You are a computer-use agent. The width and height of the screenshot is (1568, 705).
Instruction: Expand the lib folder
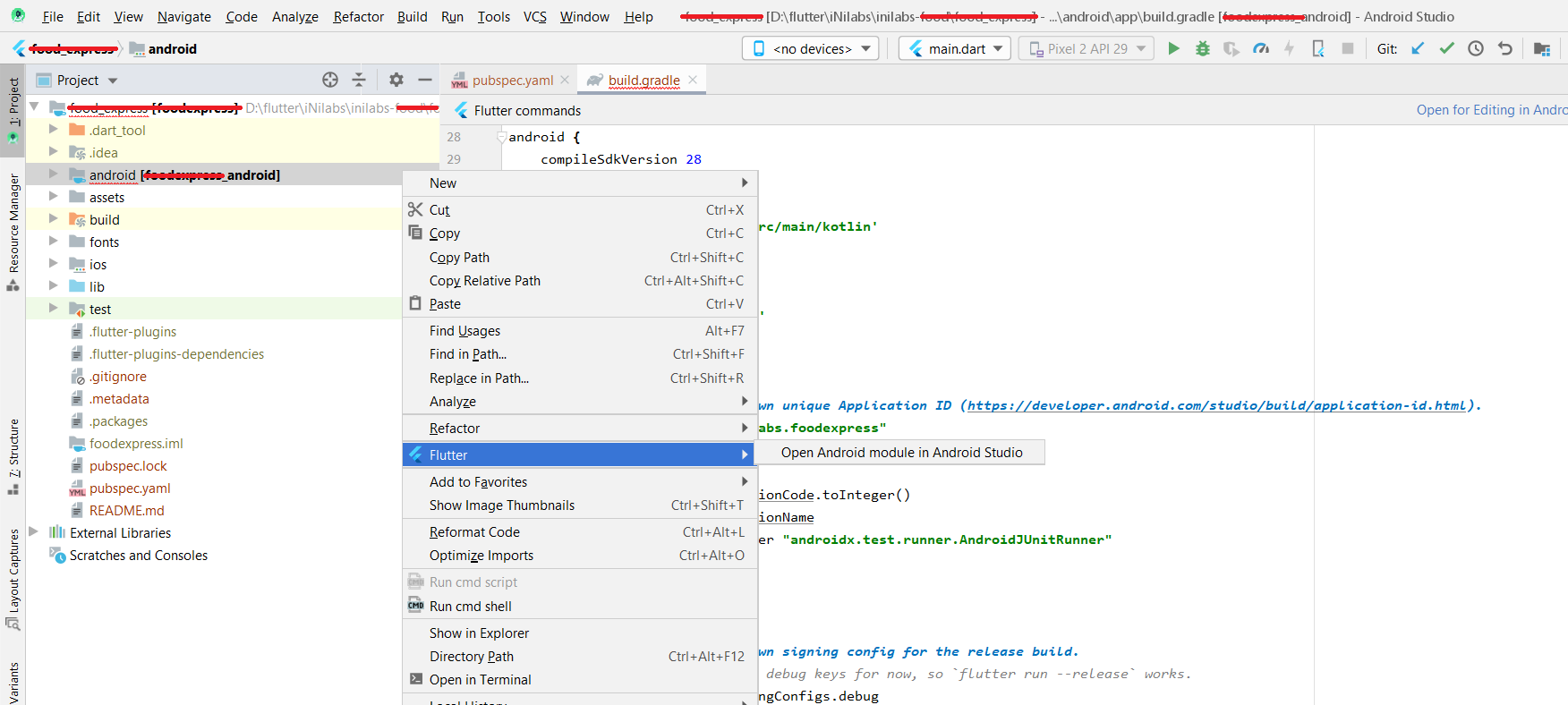click(54, 286)
